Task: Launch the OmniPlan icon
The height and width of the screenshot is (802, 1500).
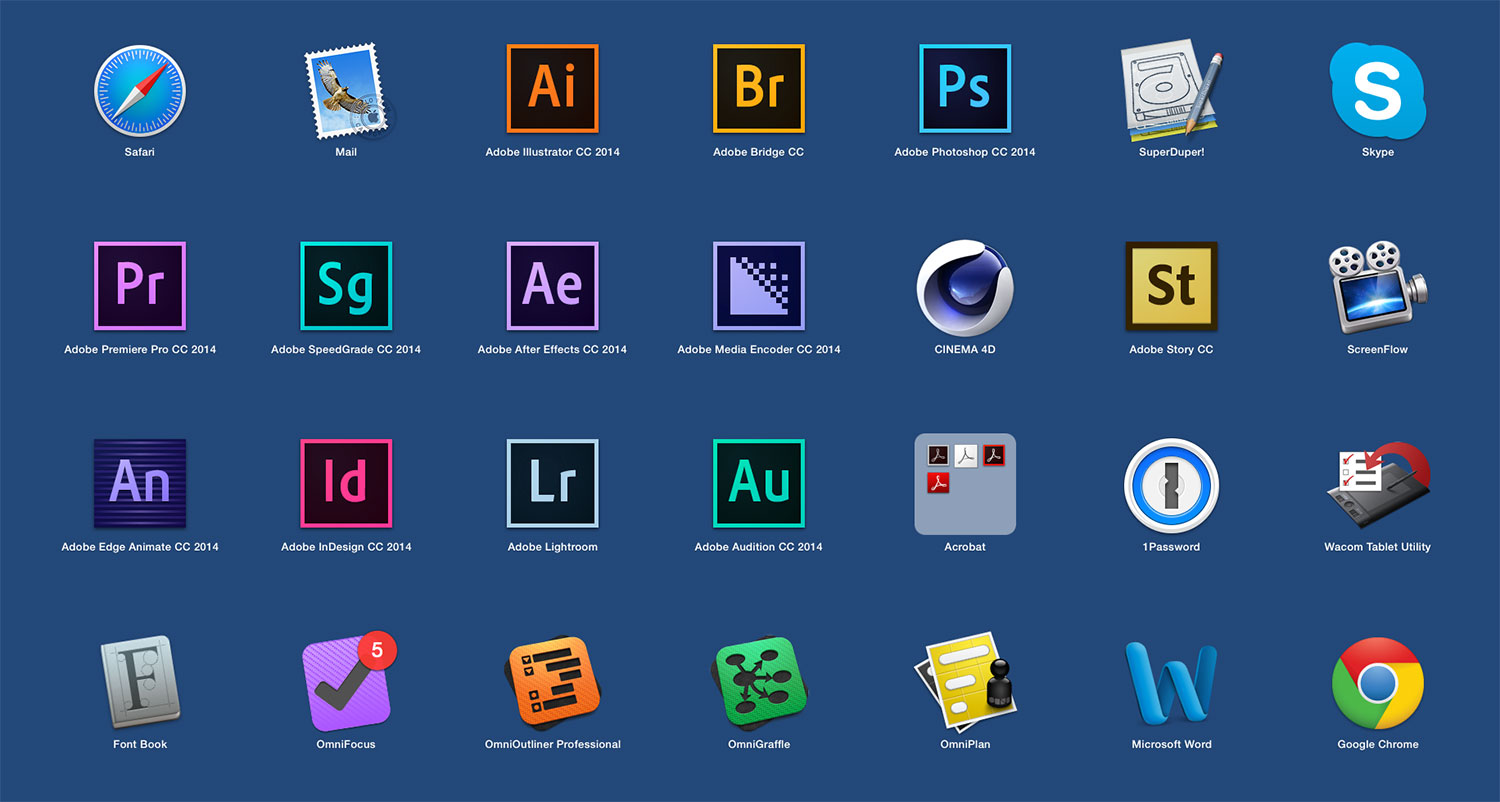Action: pos(965,682)
